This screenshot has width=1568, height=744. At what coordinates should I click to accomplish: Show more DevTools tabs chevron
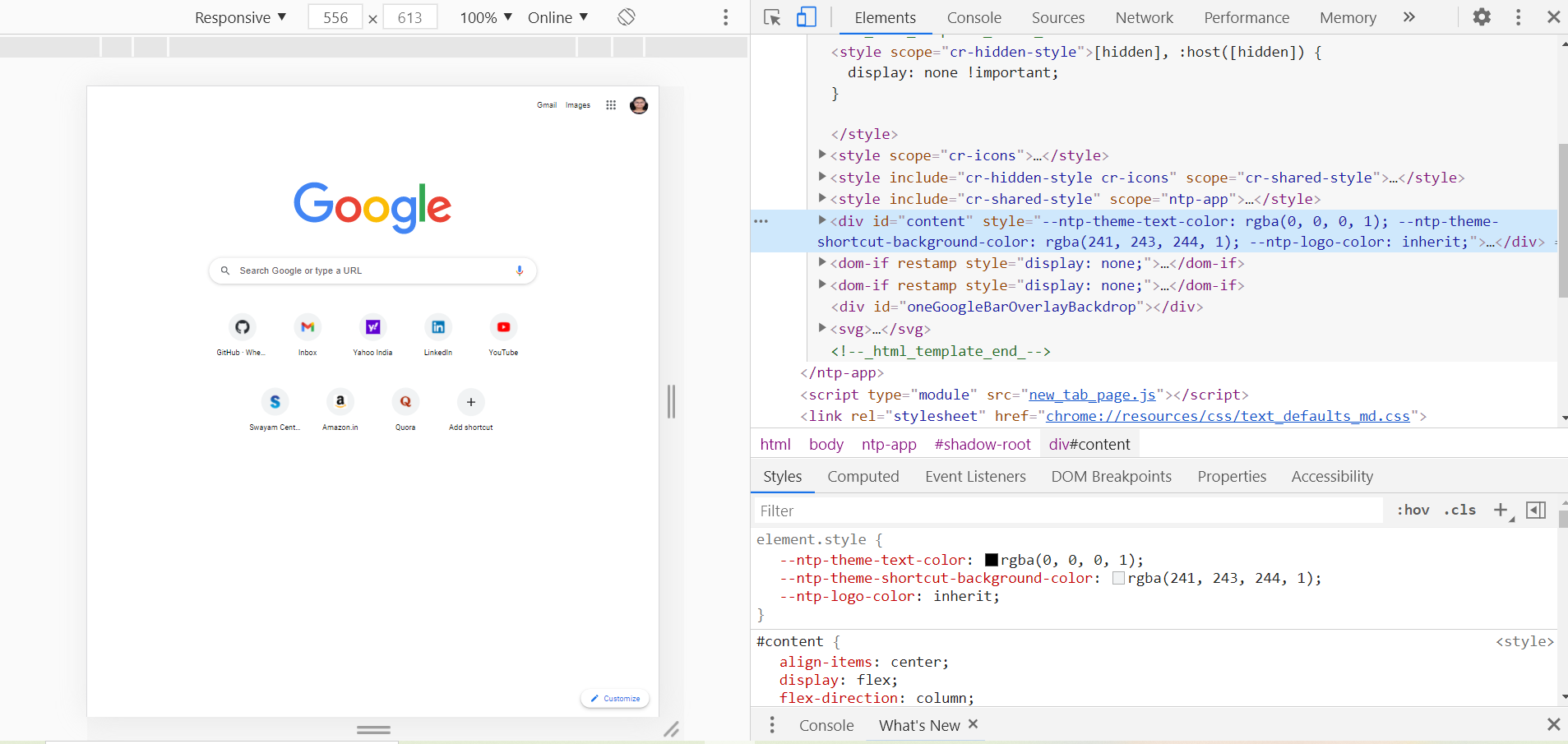(1409, 17)
